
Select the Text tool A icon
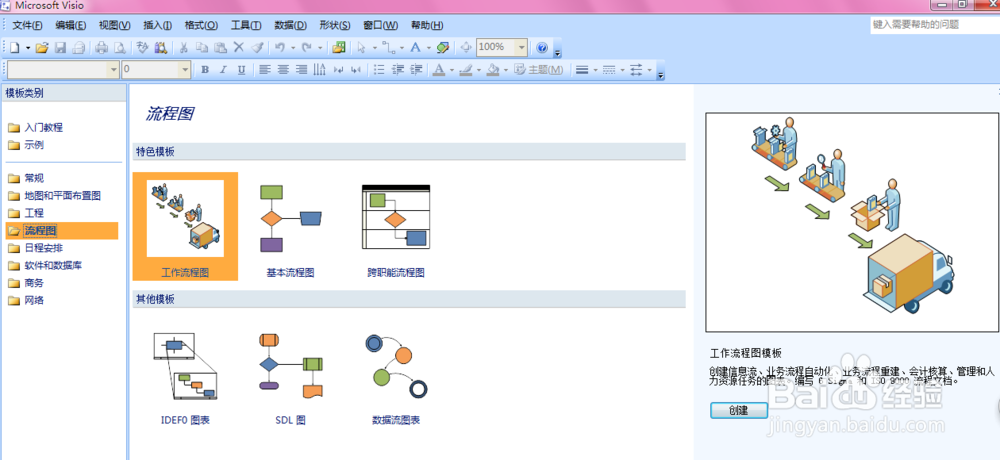pyautogui.click(x=415, y=48)
